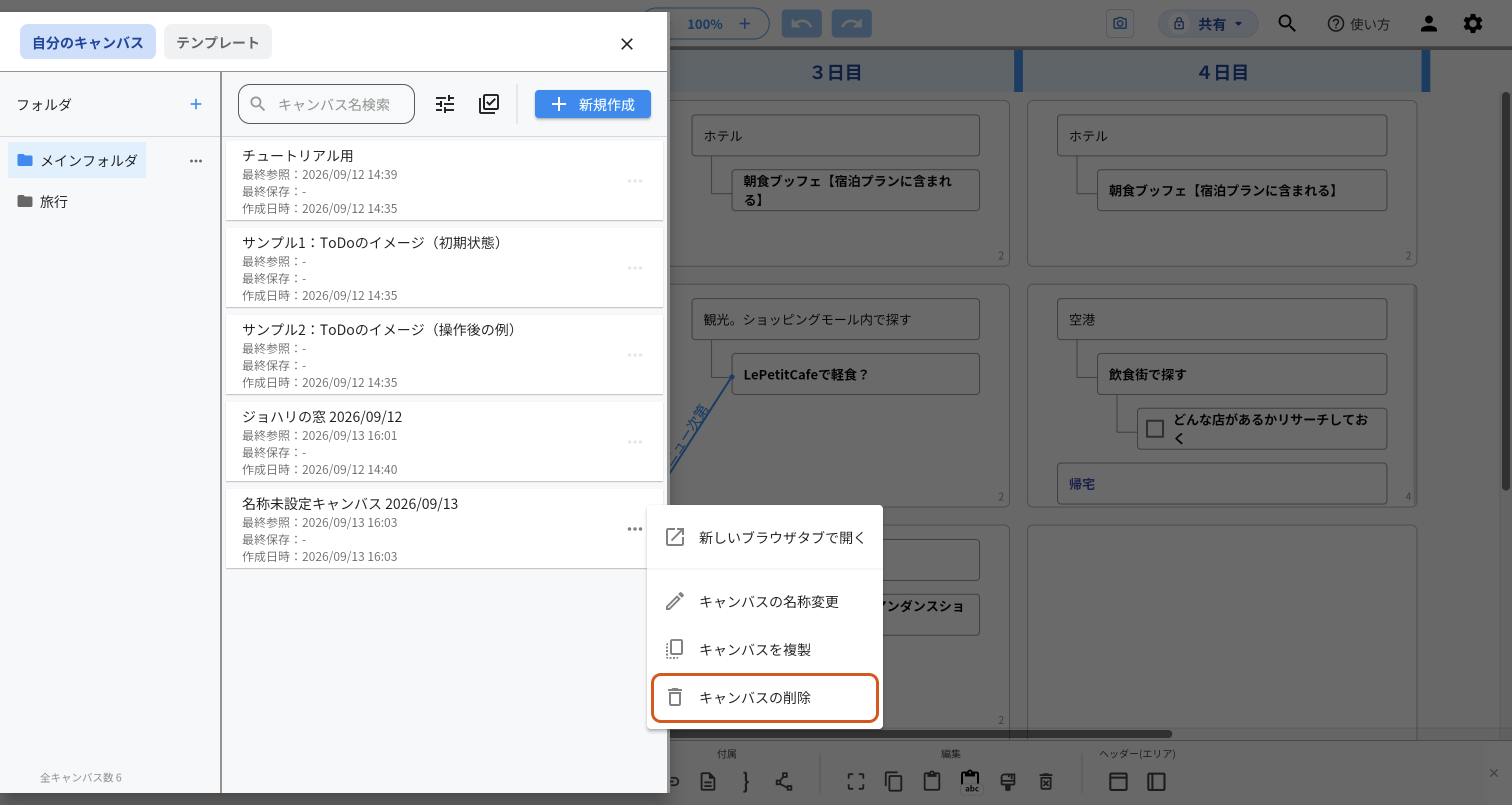Toggle どんな店があるかリサーチしておく checkbox

coord(1155,429)
